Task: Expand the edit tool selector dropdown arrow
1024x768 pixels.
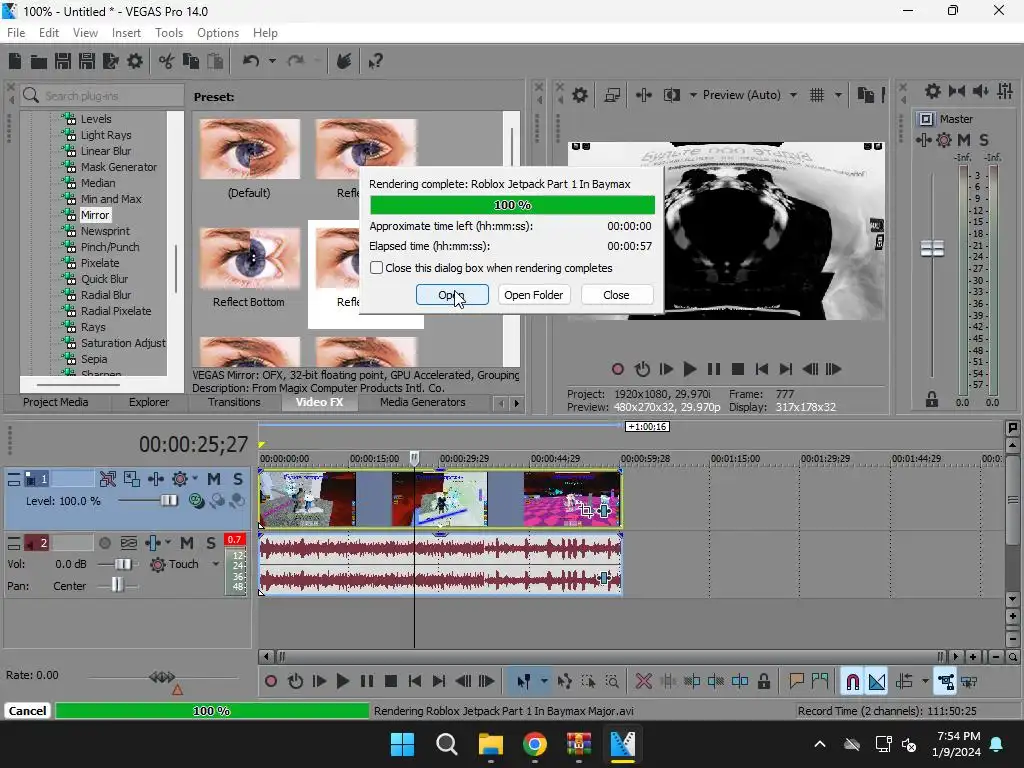Action: (x=544, y=682)
